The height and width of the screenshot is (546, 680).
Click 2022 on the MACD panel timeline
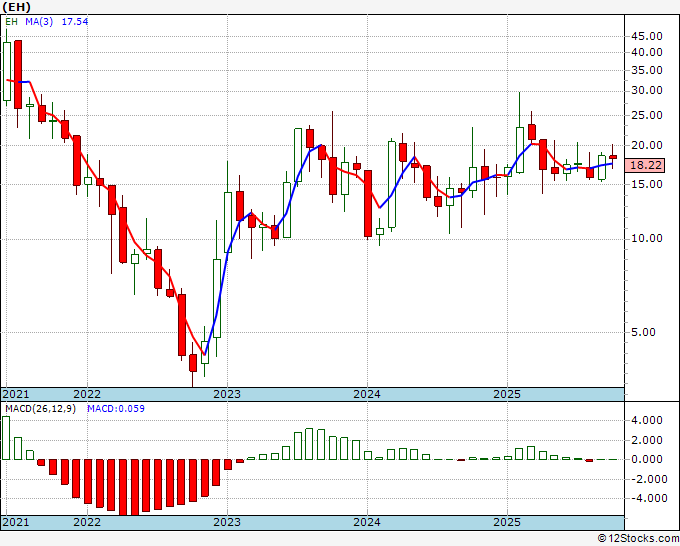click(87, 522)
